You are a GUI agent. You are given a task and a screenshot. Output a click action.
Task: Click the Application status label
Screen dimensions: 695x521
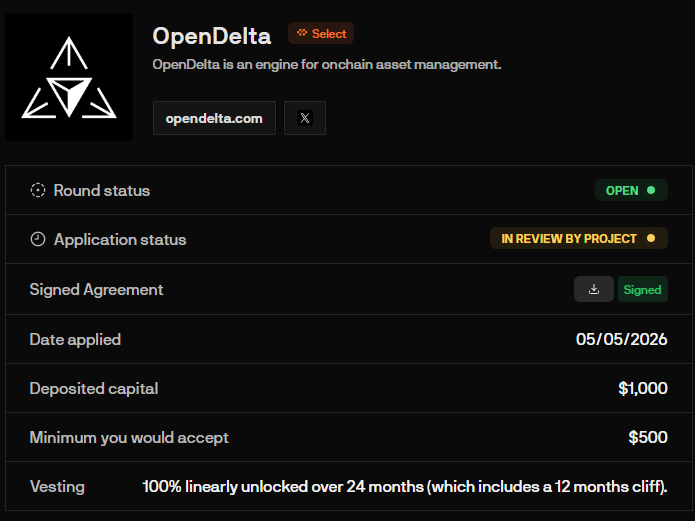point(120,239)
